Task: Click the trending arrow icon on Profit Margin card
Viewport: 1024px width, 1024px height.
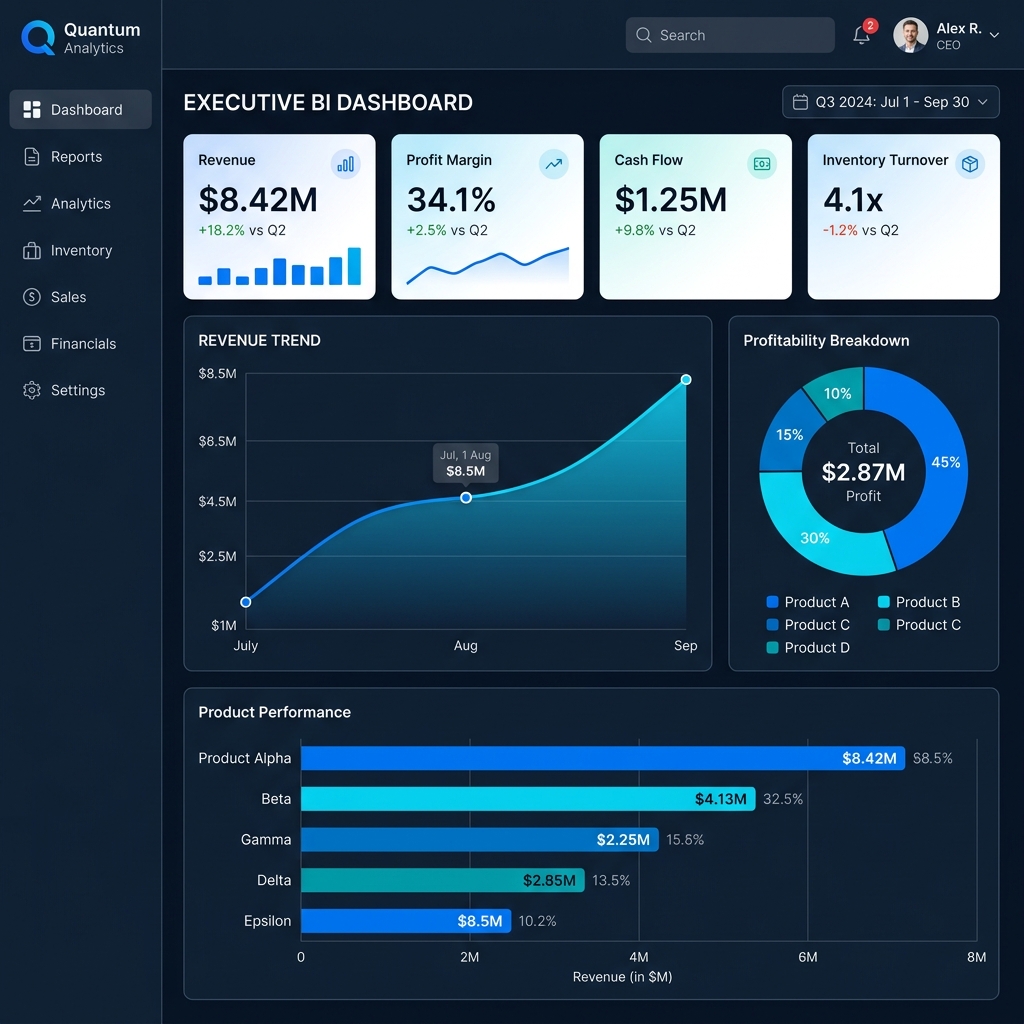Action: [x=553, y=164]
